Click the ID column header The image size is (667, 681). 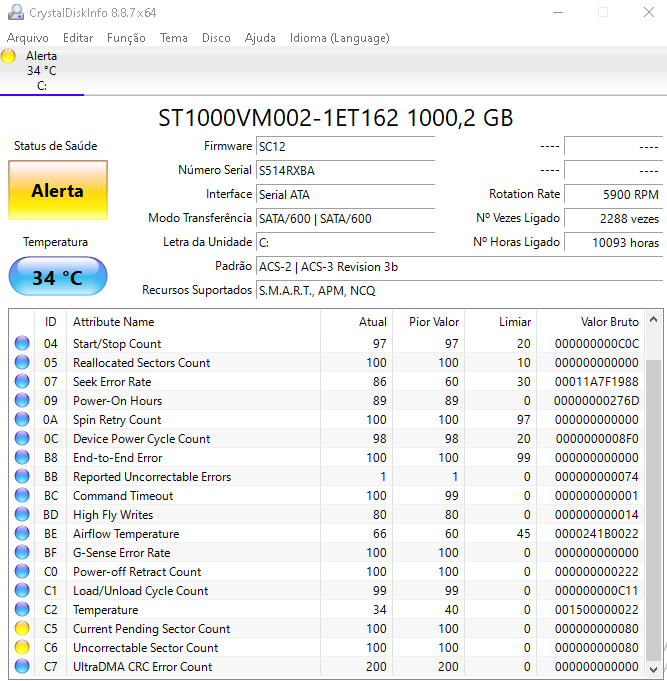click(50, 322)
